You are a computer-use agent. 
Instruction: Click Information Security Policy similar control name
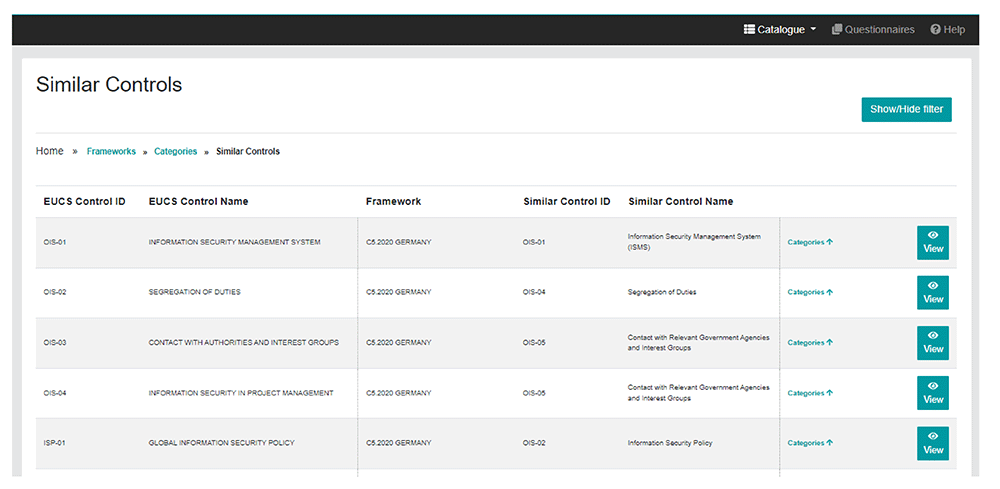pyautogui.click(x=670, y=443)
